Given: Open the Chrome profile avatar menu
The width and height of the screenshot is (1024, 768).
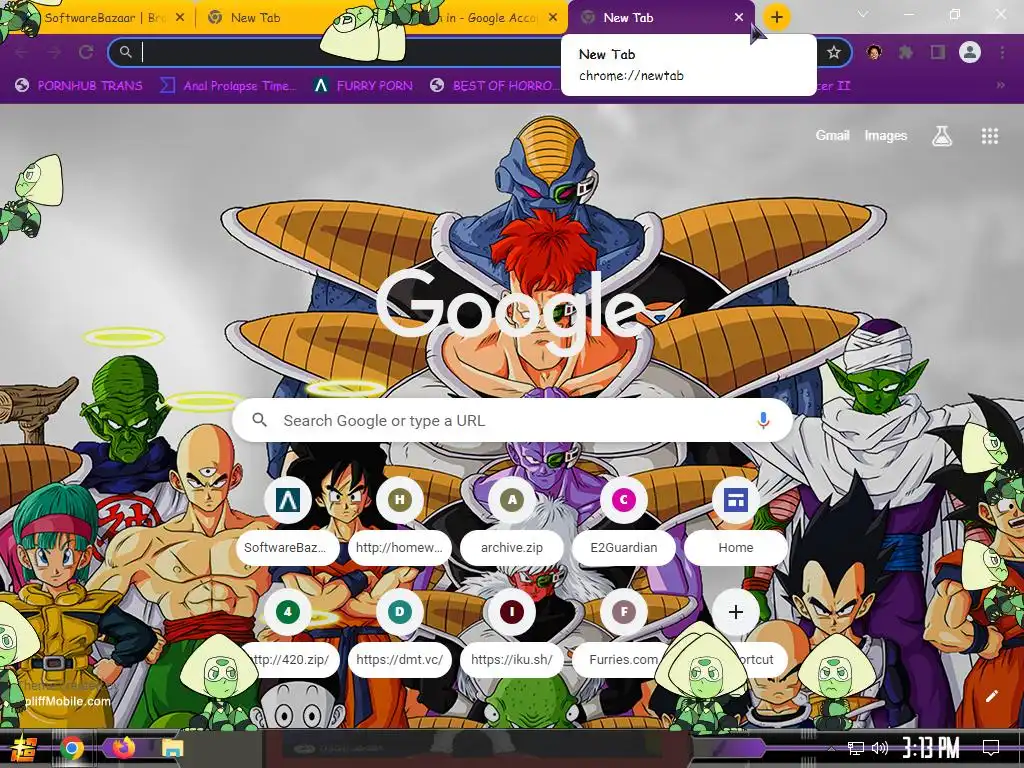Looking at the screenshot, I should (970, 52).
